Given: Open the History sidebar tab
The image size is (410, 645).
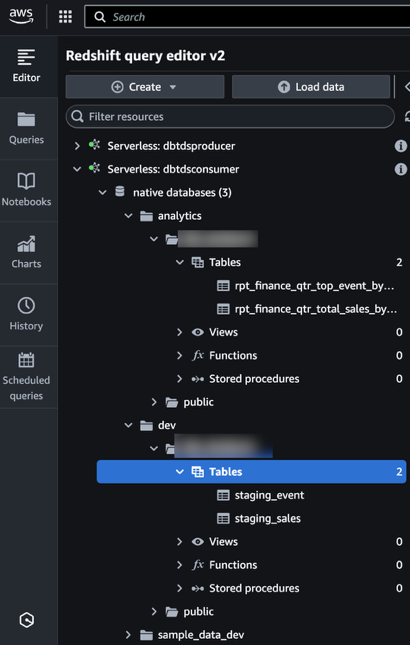Looking at the screenshot, I should pos(26,315).
